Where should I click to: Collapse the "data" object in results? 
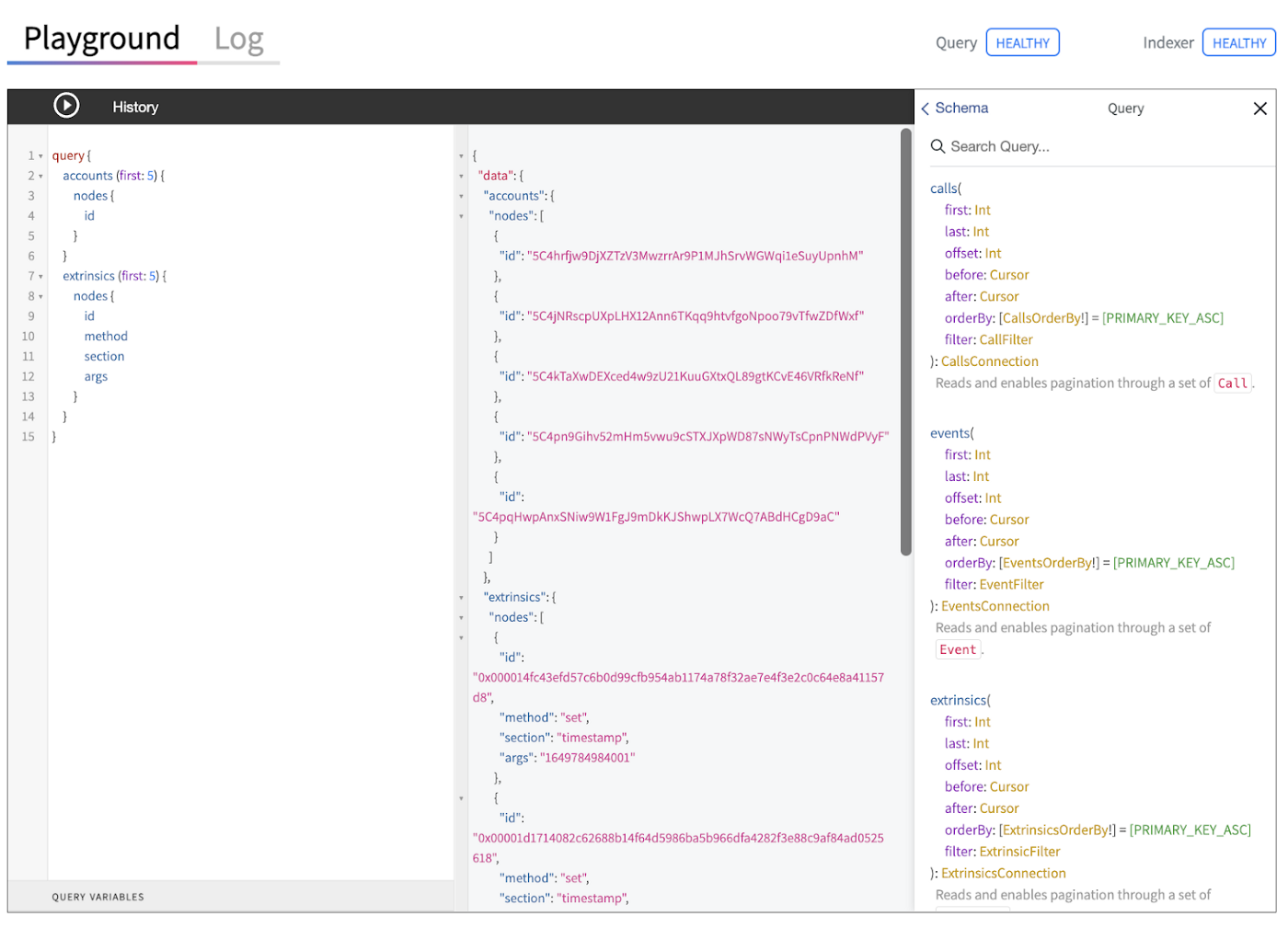pos(462,177)
